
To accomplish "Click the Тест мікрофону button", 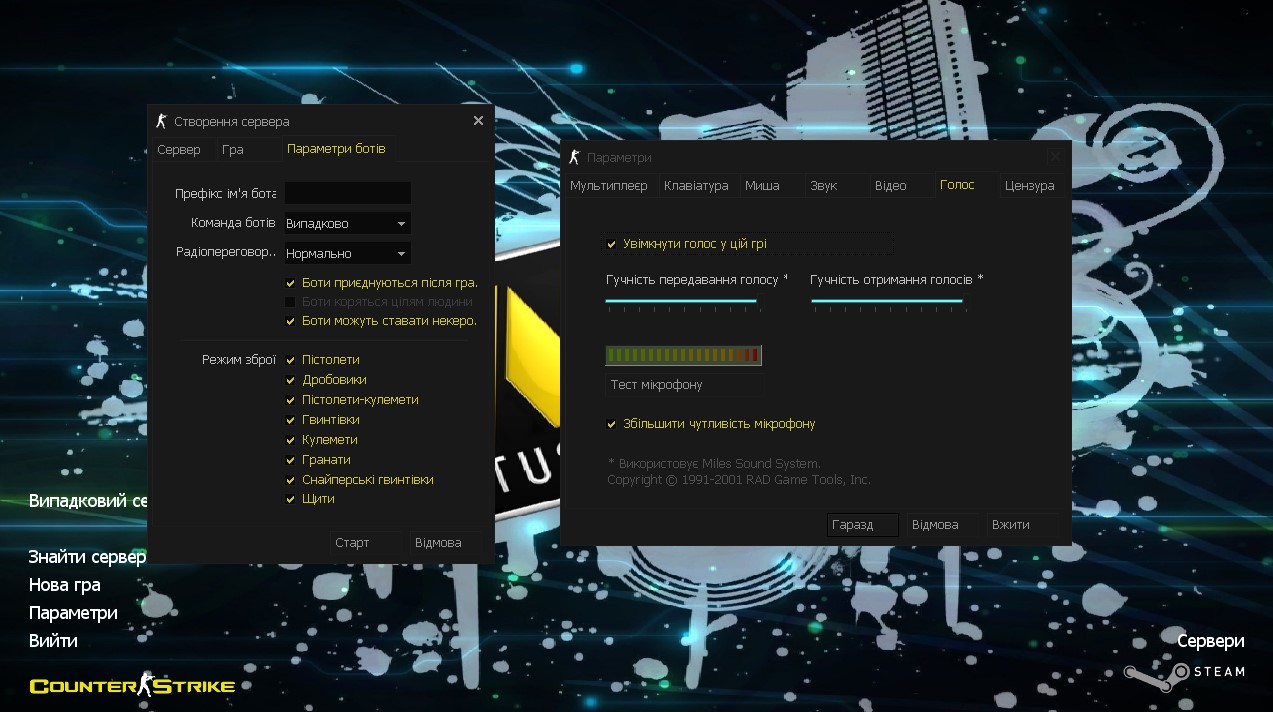I will pyautogui.click(x=684, y=385).
